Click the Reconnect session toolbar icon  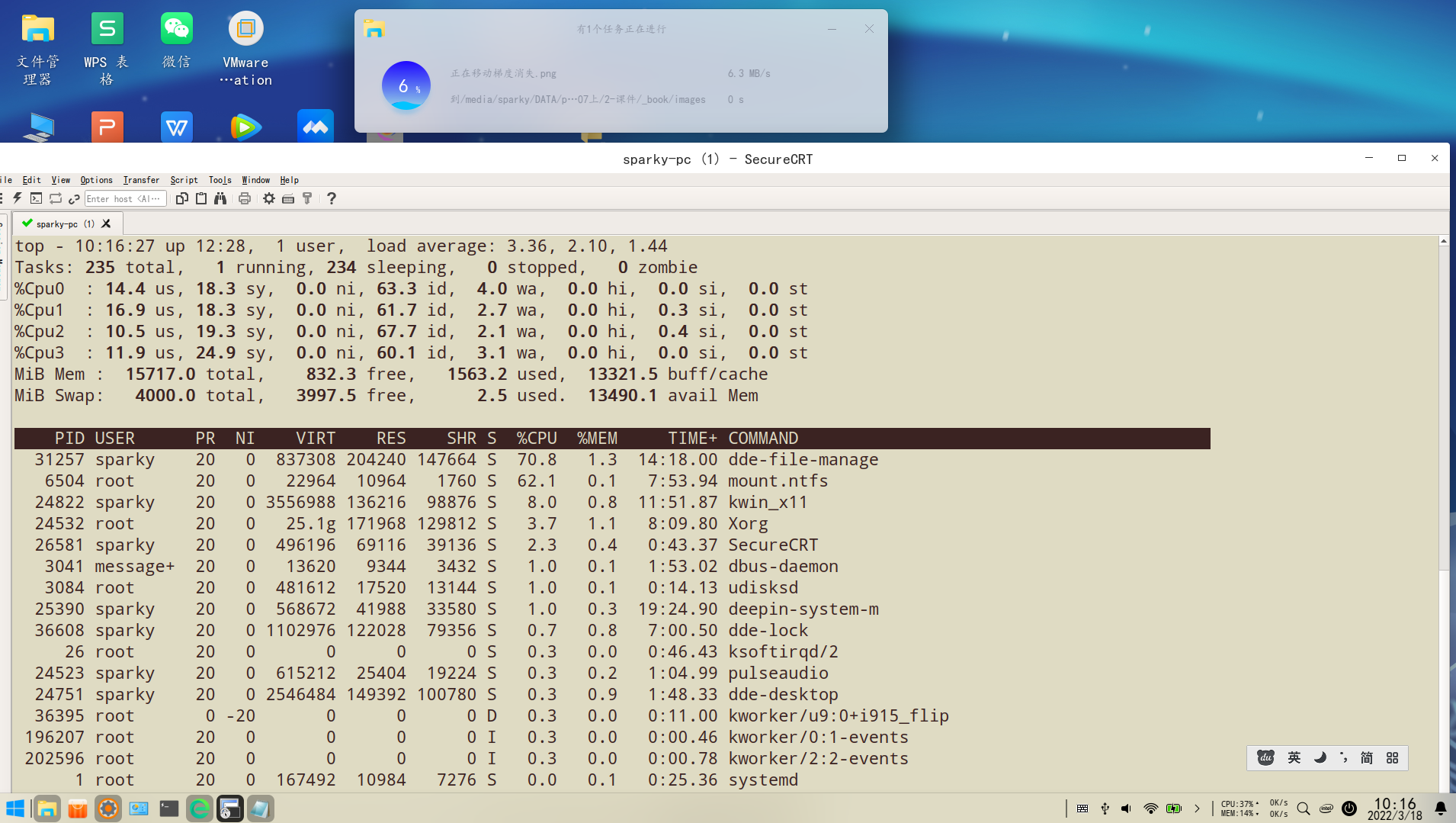click(56, 198)
